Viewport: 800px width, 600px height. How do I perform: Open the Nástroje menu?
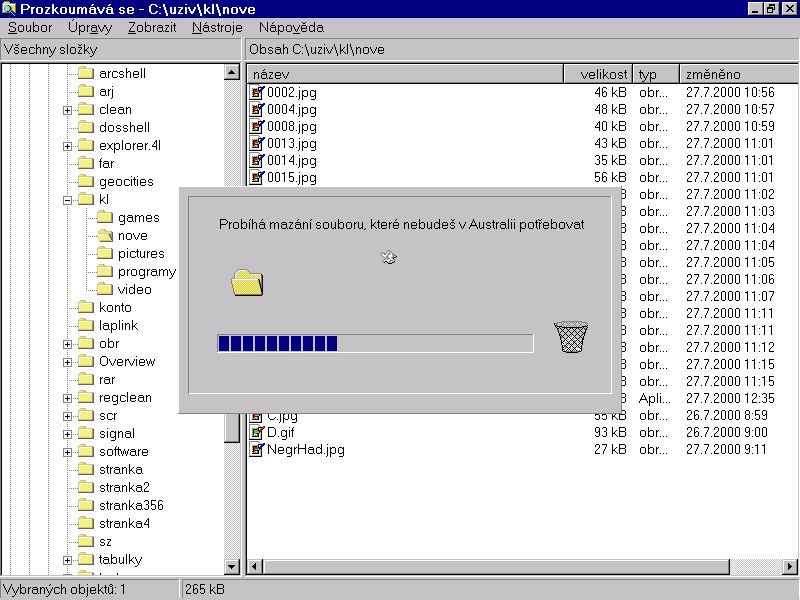pos(217,28)
